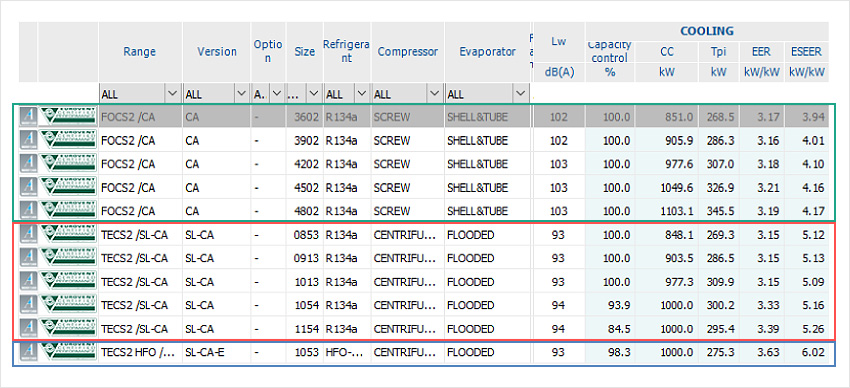Image resolution: width=850 pixels, height=388 pixels.
Task: Click the ESEER value 5.09
Action: coord(806,282)
